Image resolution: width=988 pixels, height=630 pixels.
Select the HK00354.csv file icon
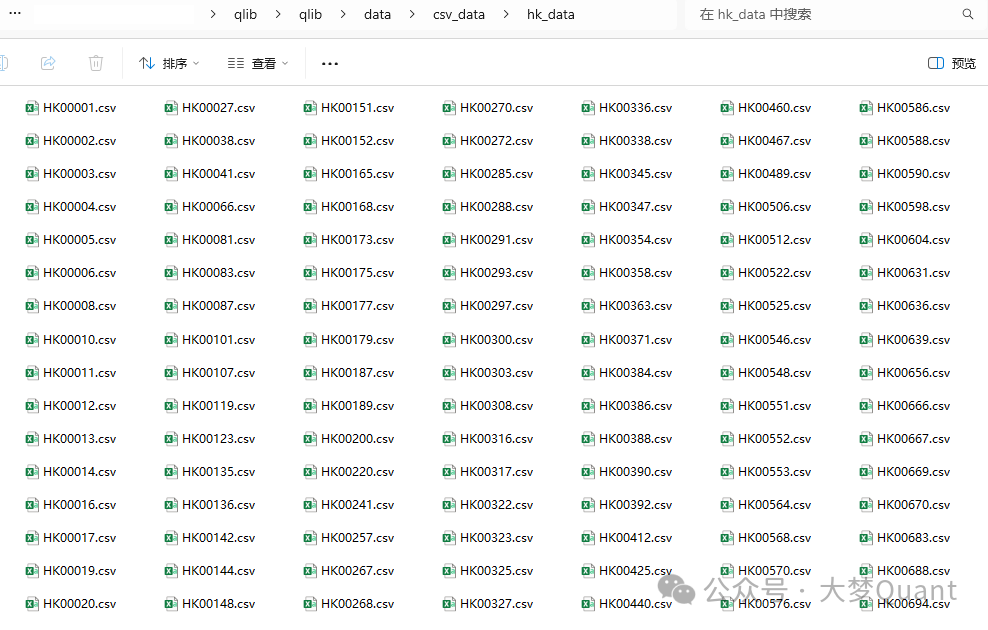pos(588,240)
